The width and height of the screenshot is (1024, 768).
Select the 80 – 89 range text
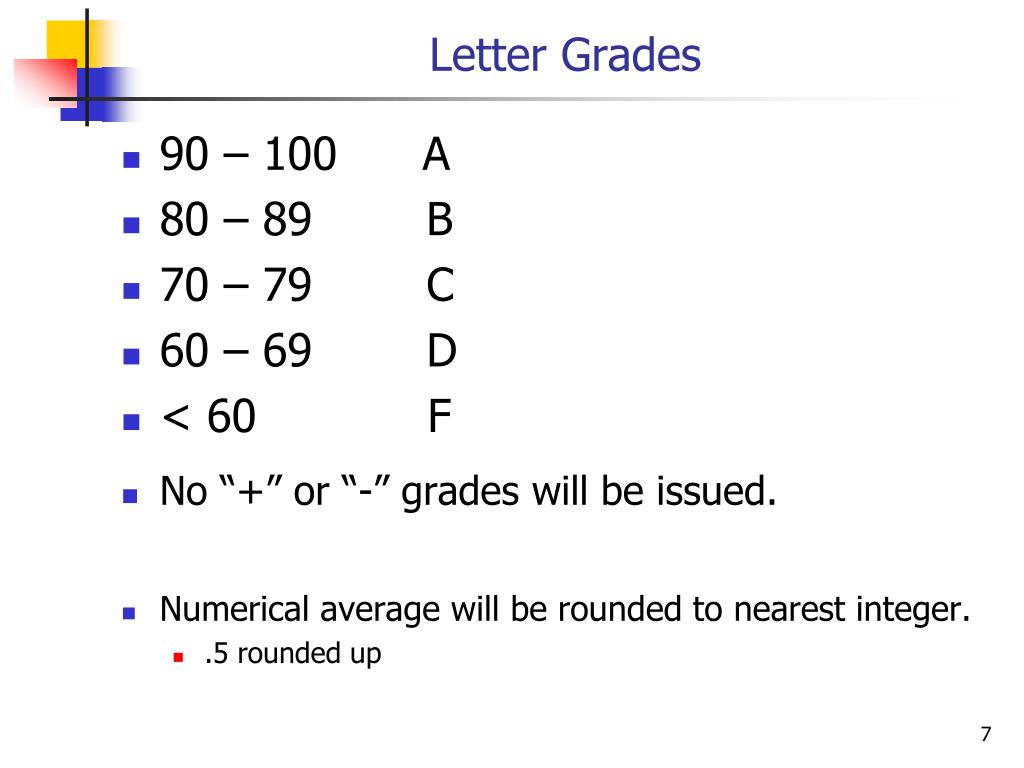(x=236, y=219)
